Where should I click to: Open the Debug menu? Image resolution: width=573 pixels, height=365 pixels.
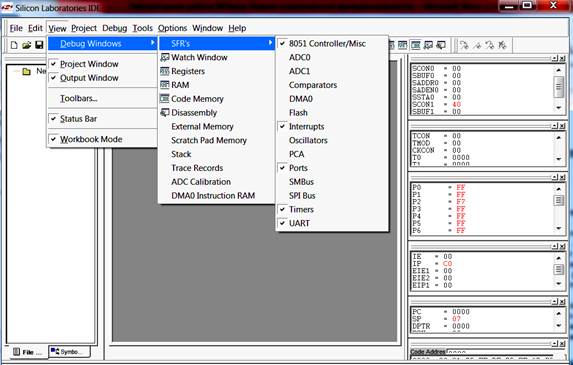click(x=114, y=28)
